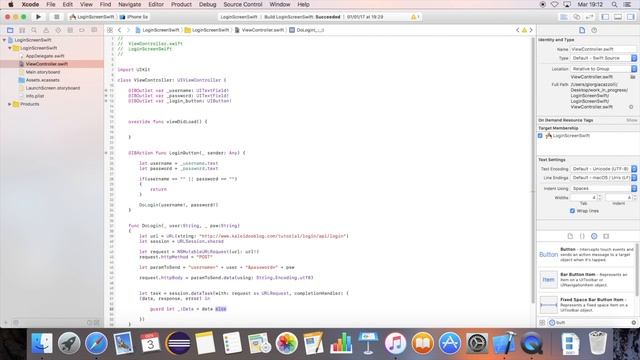Image resolution: width=640 pixels, height=360 pixels.
Task: Open the Location dropdown
Action: 603,69
